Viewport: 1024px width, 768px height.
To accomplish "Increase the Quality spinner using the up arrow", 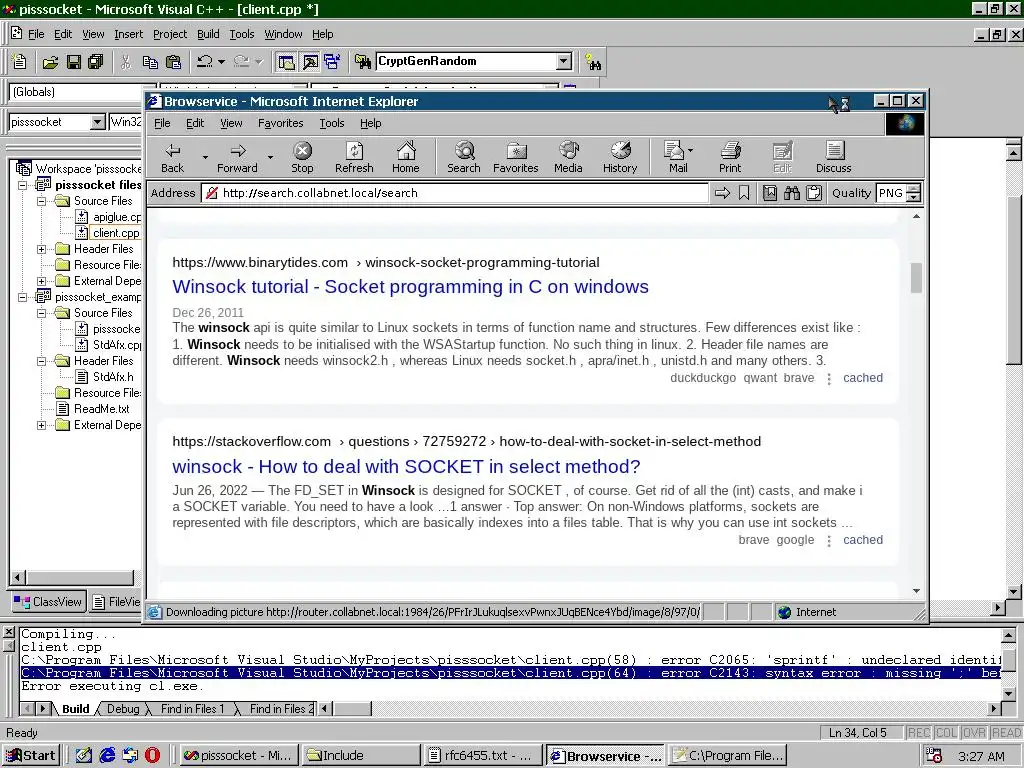I will 914,189.
